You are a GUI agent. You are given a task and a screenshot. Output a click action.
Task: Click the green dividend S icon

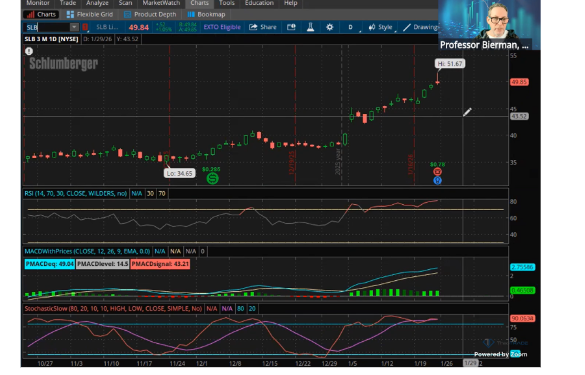pos(212,178)
